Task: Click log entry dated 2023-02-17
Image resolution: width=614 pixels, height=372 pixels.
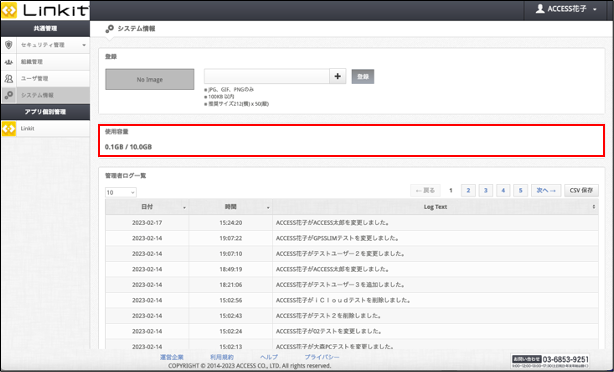Action: click(147, 223)
